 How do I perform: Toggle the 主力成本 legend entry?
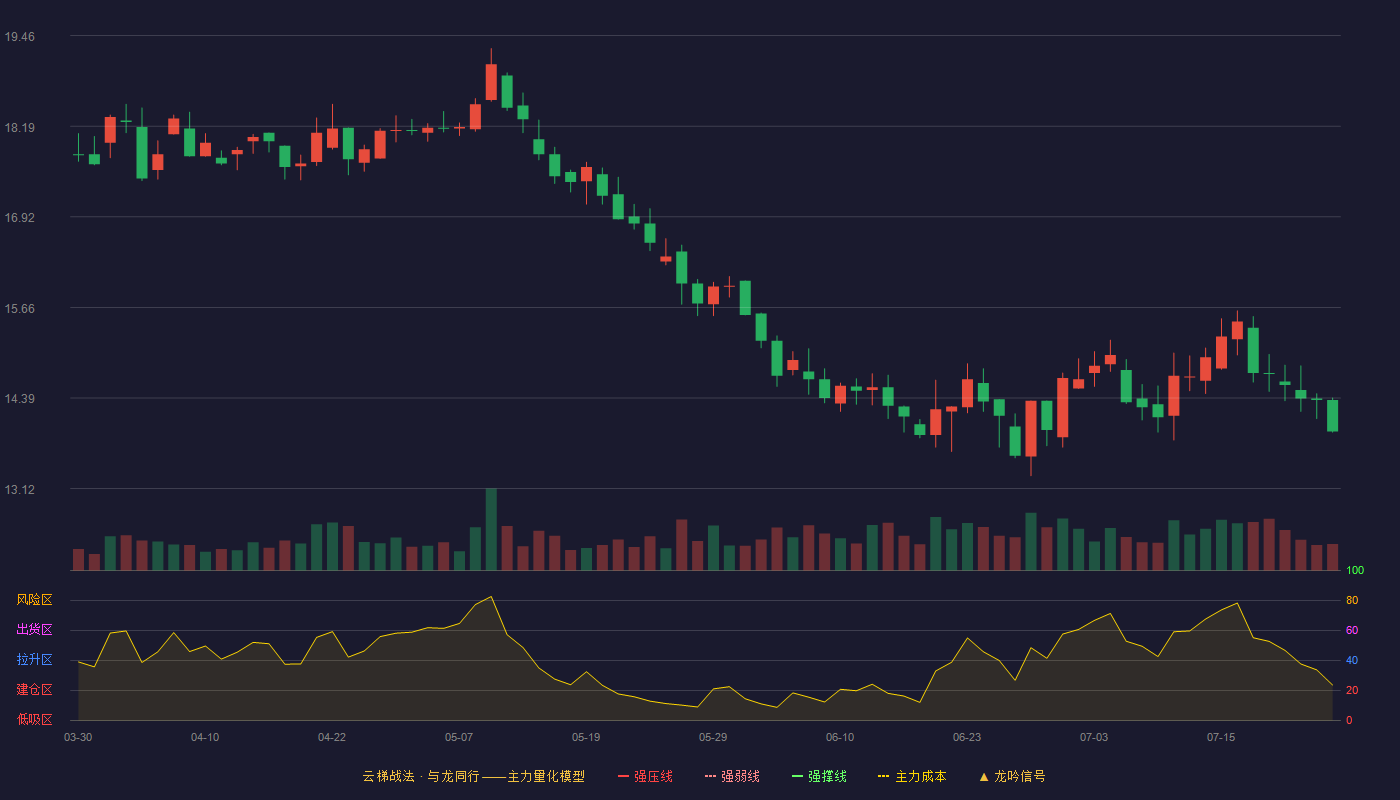913,776
